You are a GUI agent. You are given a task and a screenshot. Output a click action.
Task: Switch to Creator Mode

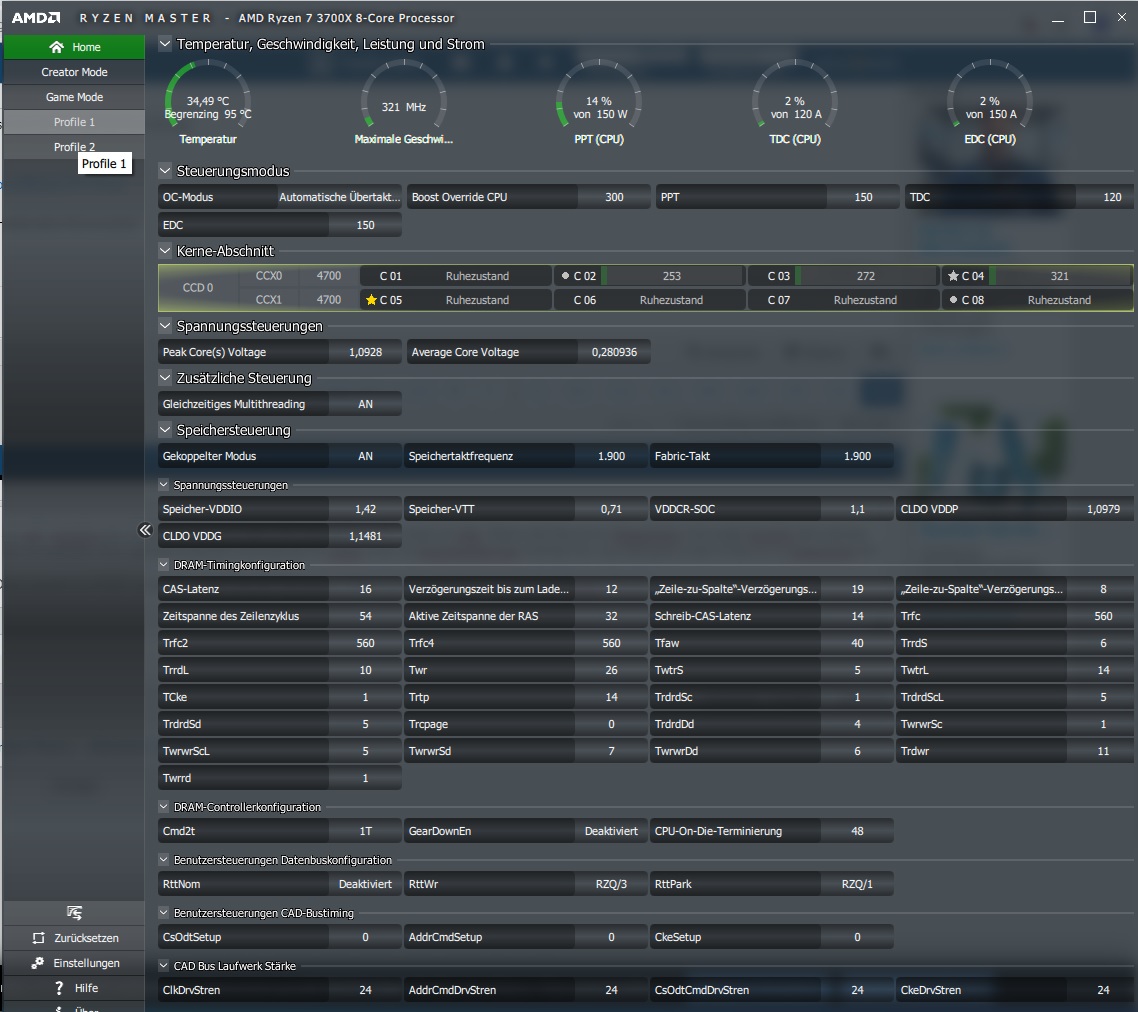(74, 72)
